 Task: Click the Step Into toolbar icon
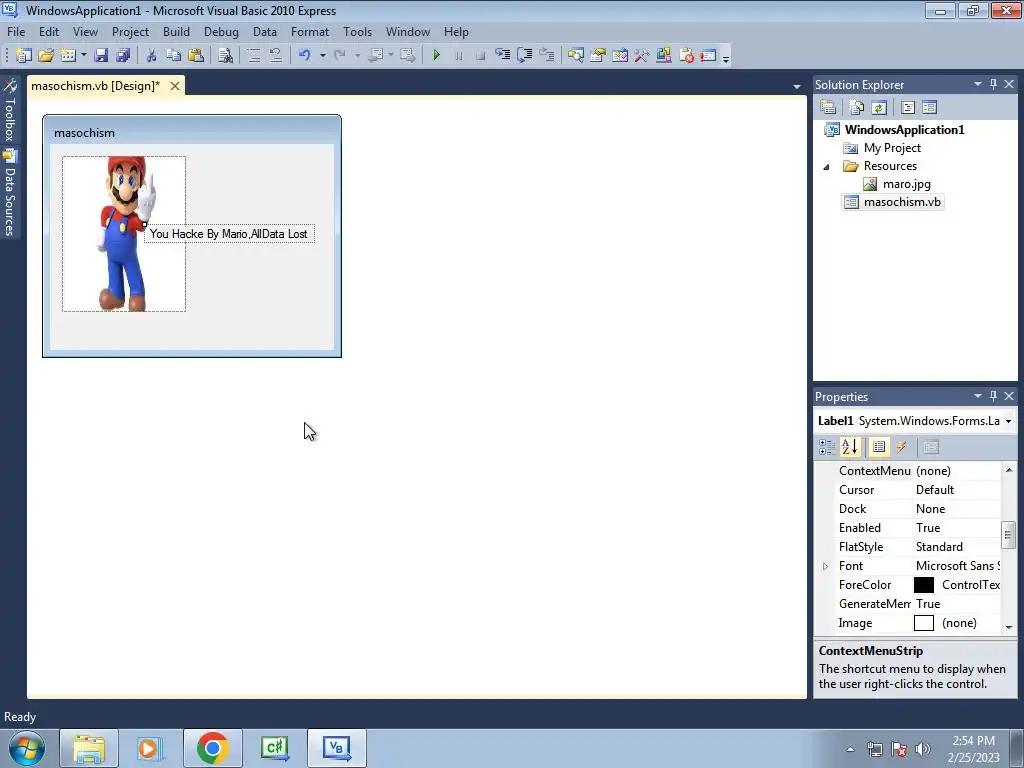pos(502,56)
